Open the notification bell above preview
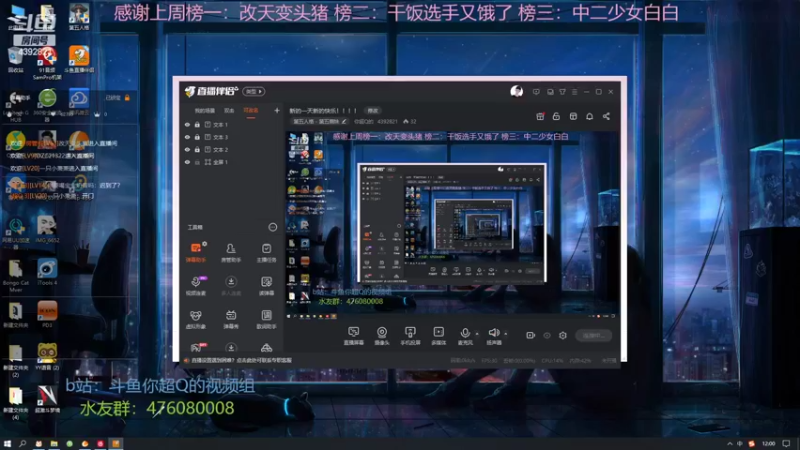800x450 pixels. click(589, 116)
